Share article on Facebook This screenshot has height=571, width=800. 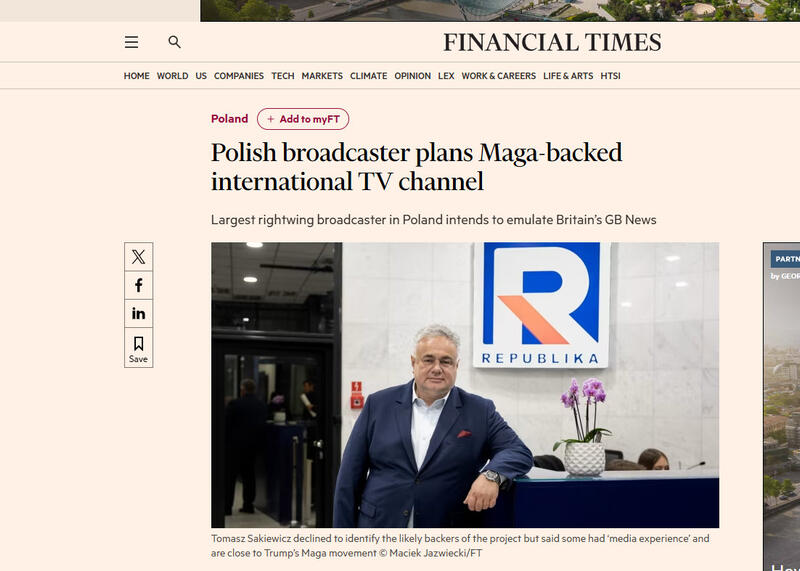(138, 285)
